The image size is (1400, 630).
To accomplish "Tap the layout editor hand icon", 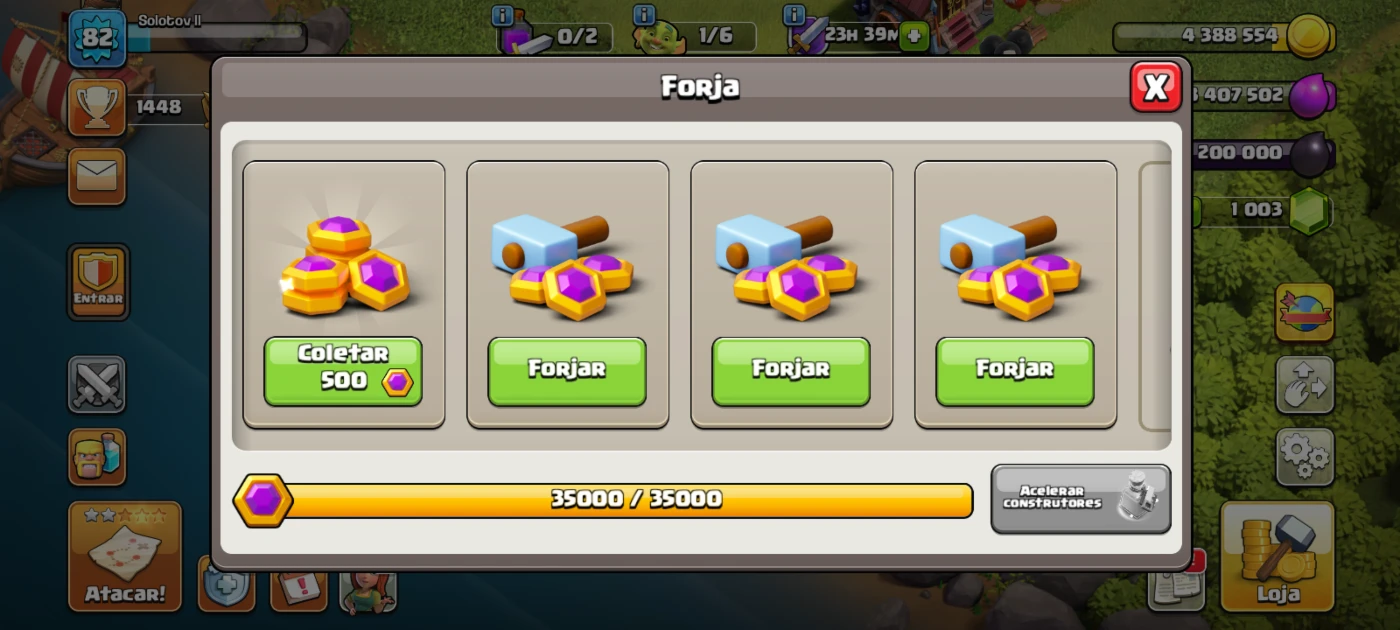I will pyautogui.click(x=1305, y=385).
